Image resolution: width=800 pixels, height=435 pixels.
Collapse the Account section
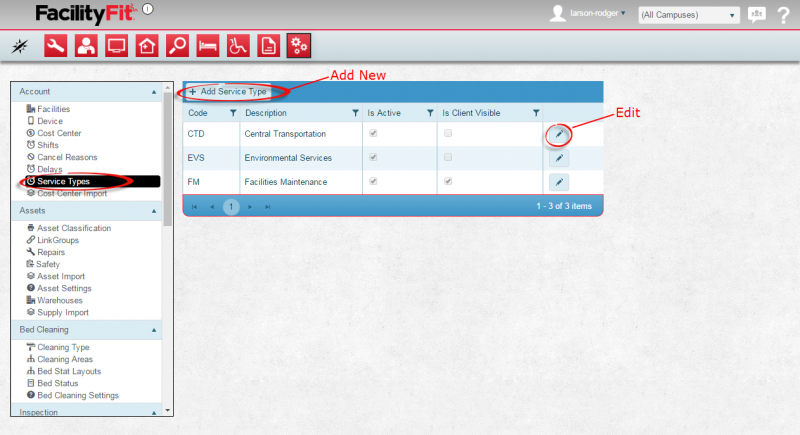coord(154,92)
